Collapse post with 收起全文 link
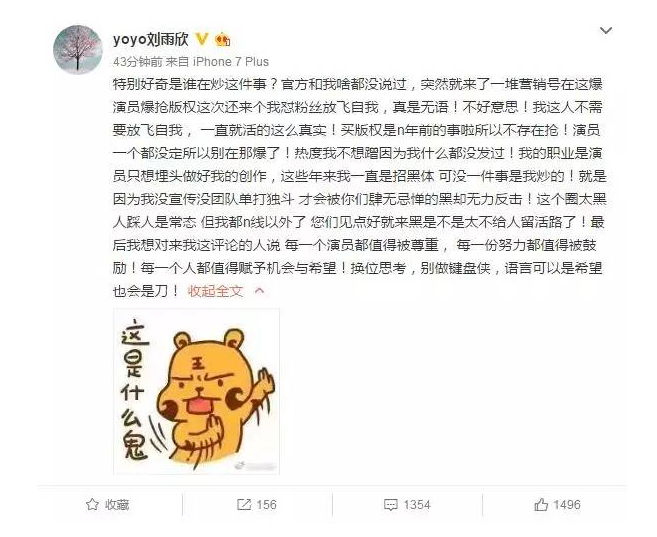This screenshot has width=657, height=537. [215, 291]
